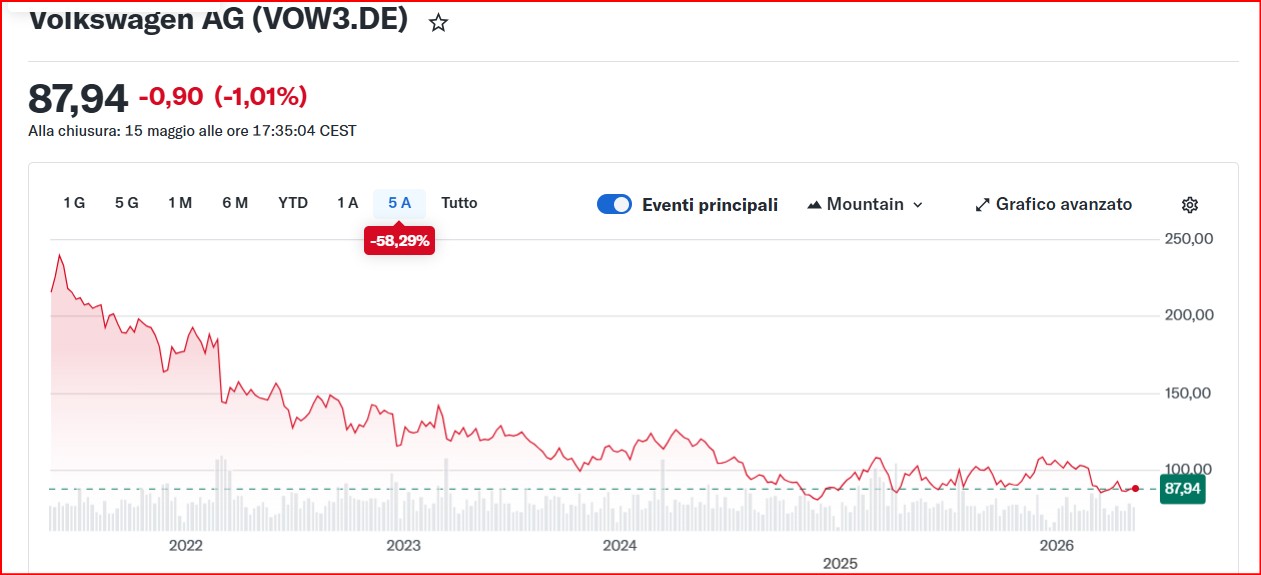
Task: Select the 5 G time range
Action: coord(126,203)
